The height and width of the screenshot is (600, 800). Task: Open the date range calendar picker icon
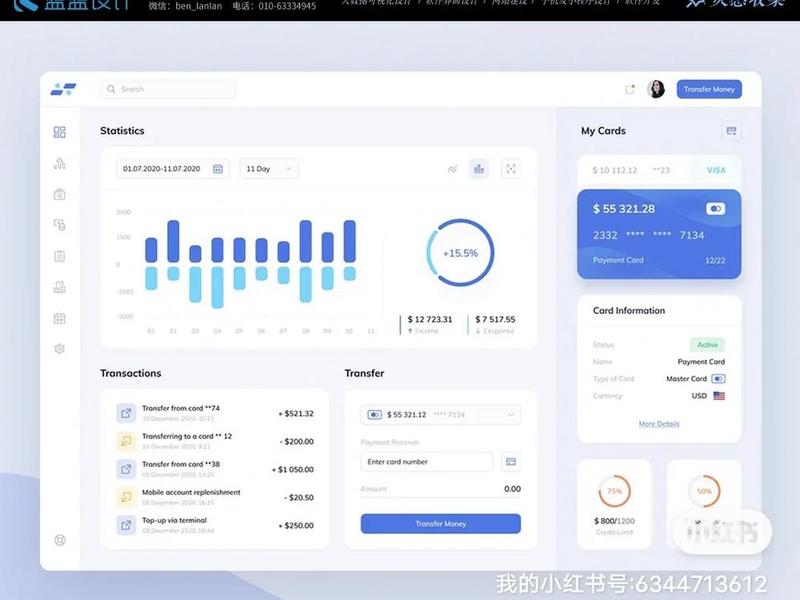(218, 169)
